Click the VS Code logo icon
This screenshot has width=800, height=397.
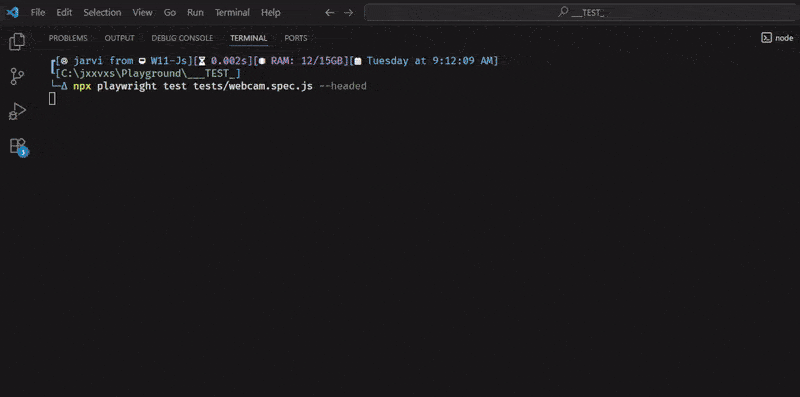pyautogui.click(x=13, y=12)
